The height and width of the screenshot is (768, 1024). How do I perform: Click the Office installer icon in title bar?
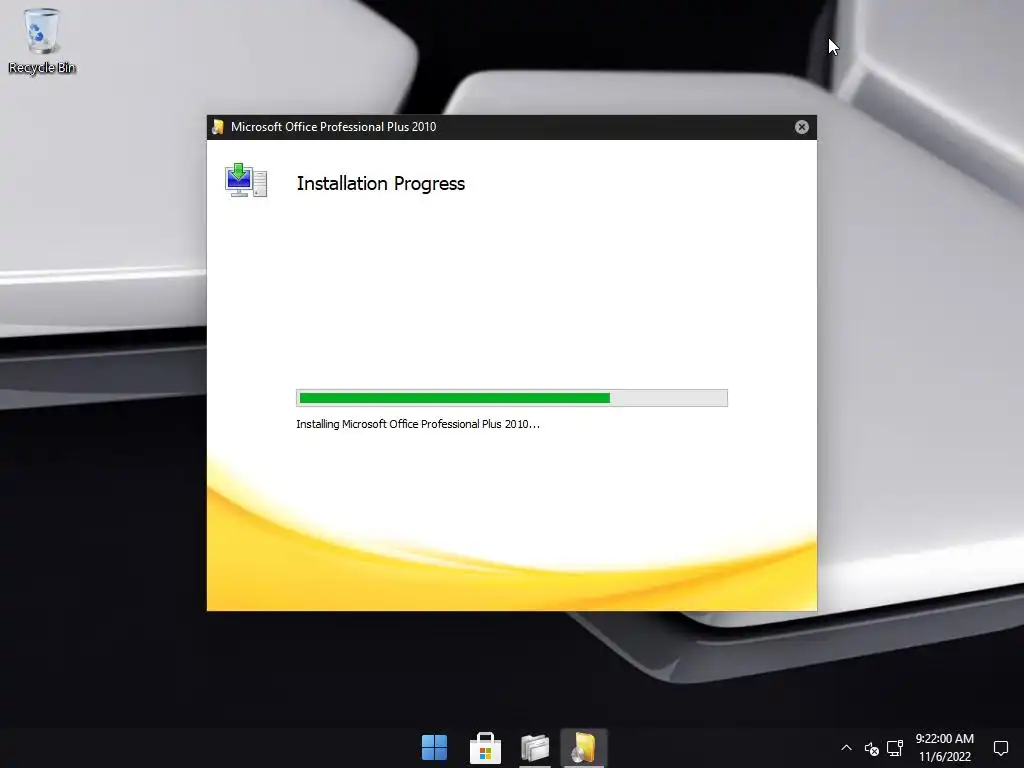[218, 127]
